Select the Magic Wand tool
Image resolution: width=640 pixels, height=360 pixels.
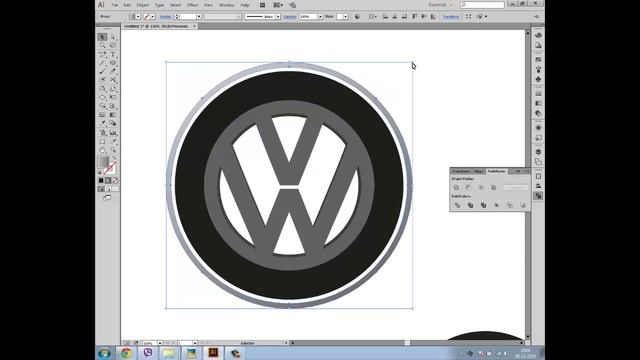point(102,45)
